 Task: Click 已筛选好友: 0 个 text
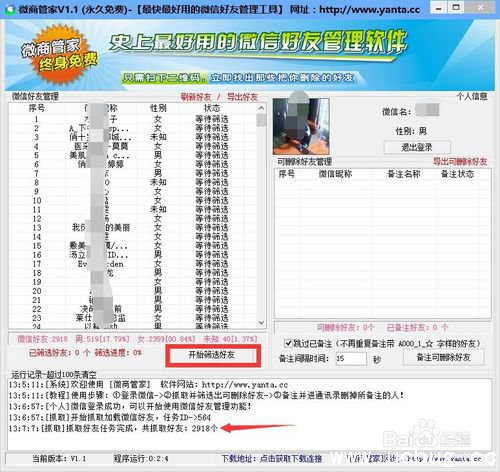pyautogui.click(x=60, y=353)
